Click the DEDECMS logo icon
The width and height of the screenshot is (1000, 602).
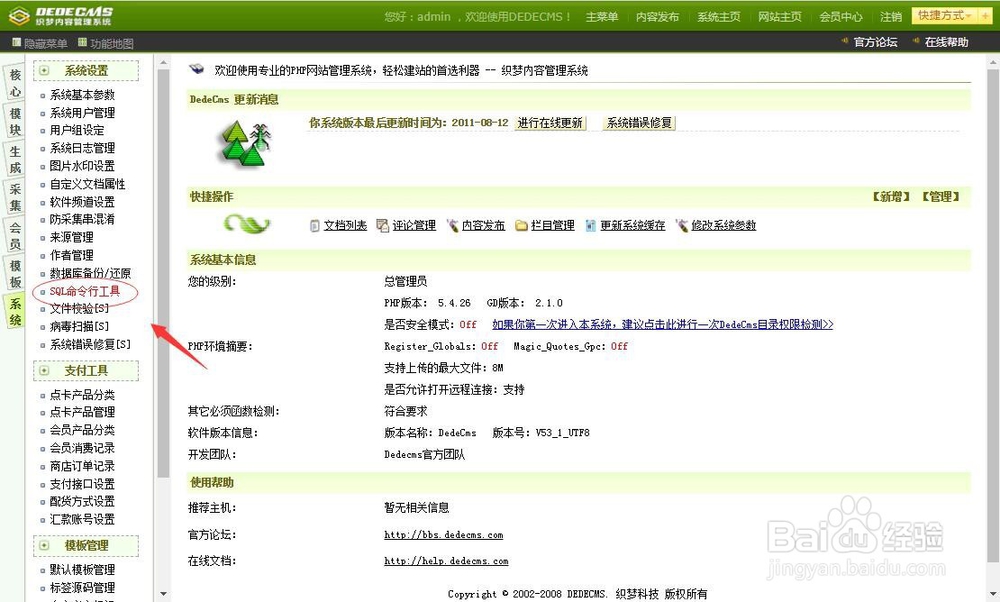point(19,15)
